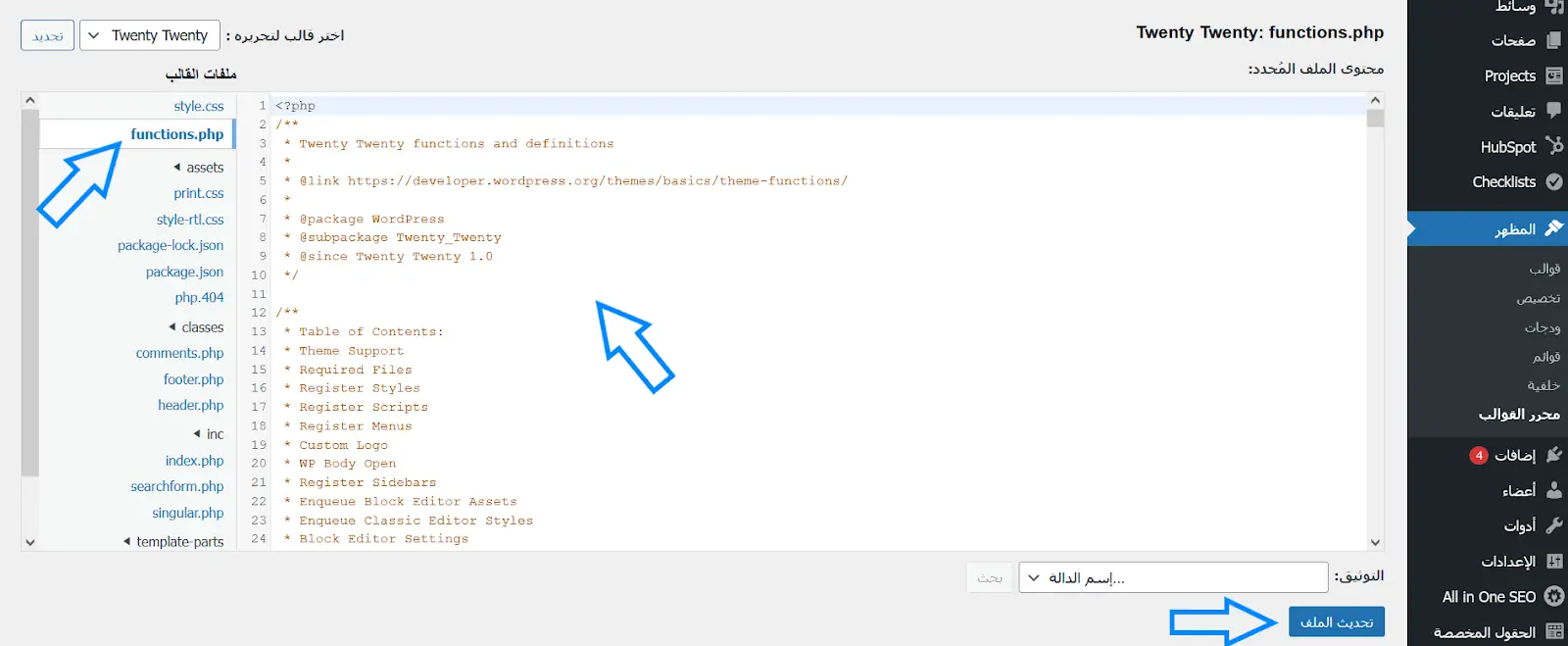Viewport: 1568px width, 646px height.
Task: Click the Custom Fields (الحقول المخصصة) icon
Action: coord(1554,631)
